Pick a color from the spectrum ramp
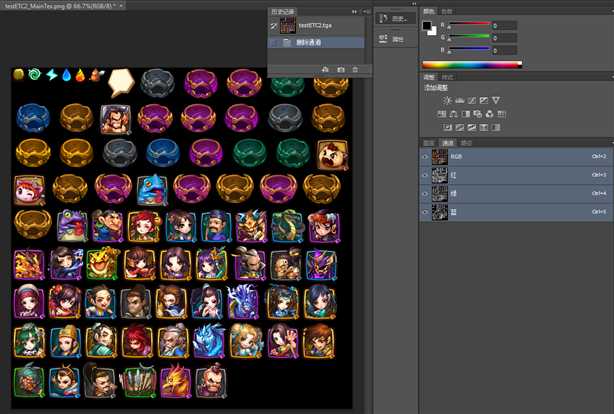The width and height of the screenshot is (614, 414). 472,65
